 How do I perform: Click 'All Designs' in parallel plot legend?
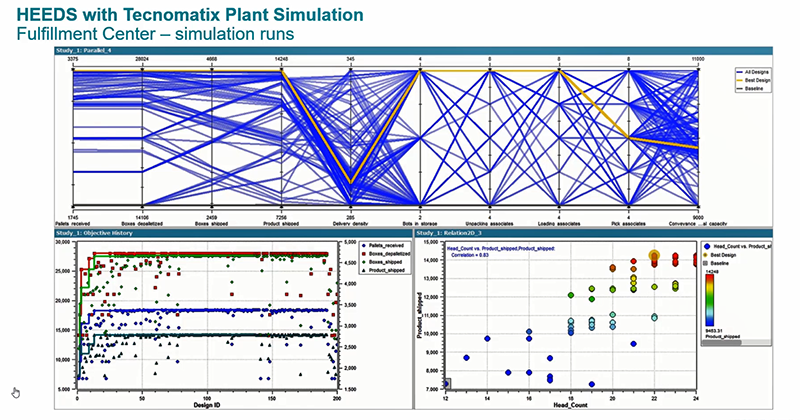coord(758,72)
